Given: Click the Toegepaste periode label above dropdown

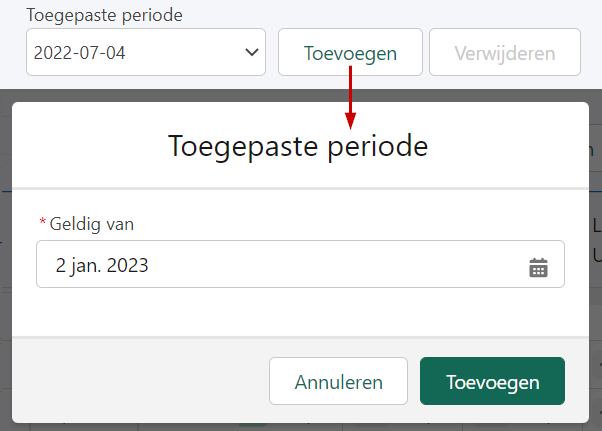Looking at the screenshot, I should 104,15.
